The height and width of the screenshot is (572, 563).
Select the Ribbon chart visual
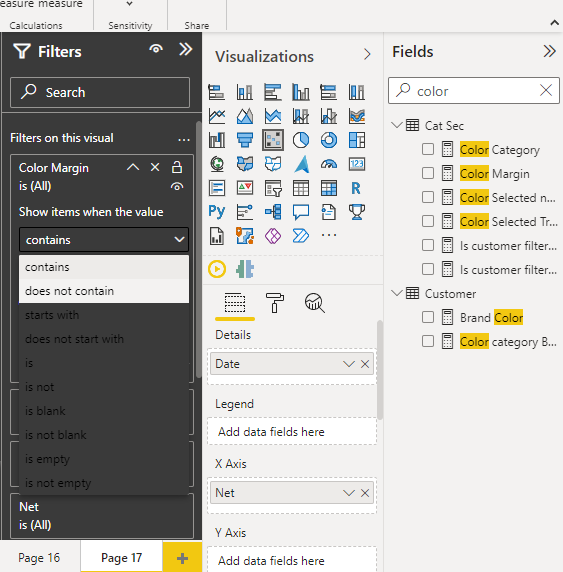pos(356,116)
